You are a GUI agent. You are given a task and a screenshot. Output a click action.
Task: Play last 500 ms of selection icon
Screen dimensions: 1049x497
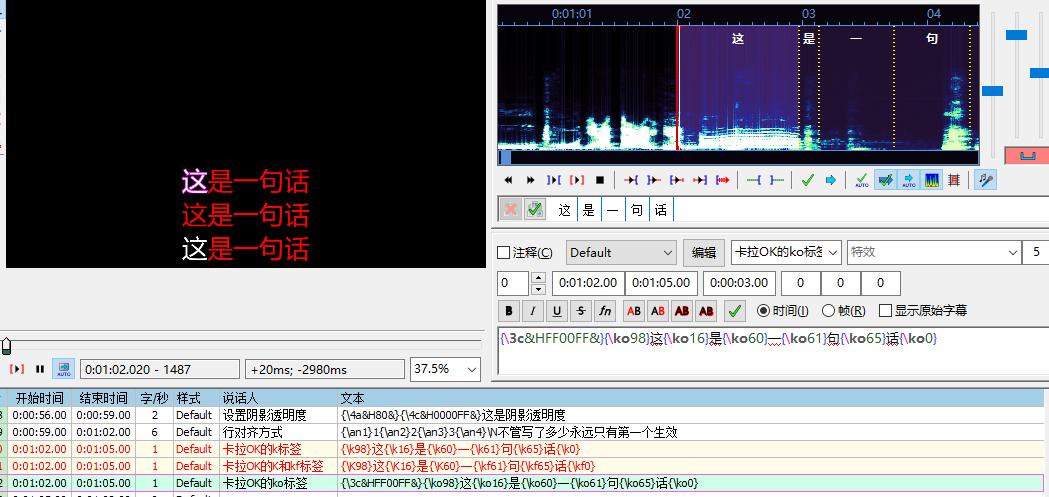(700, 180)
